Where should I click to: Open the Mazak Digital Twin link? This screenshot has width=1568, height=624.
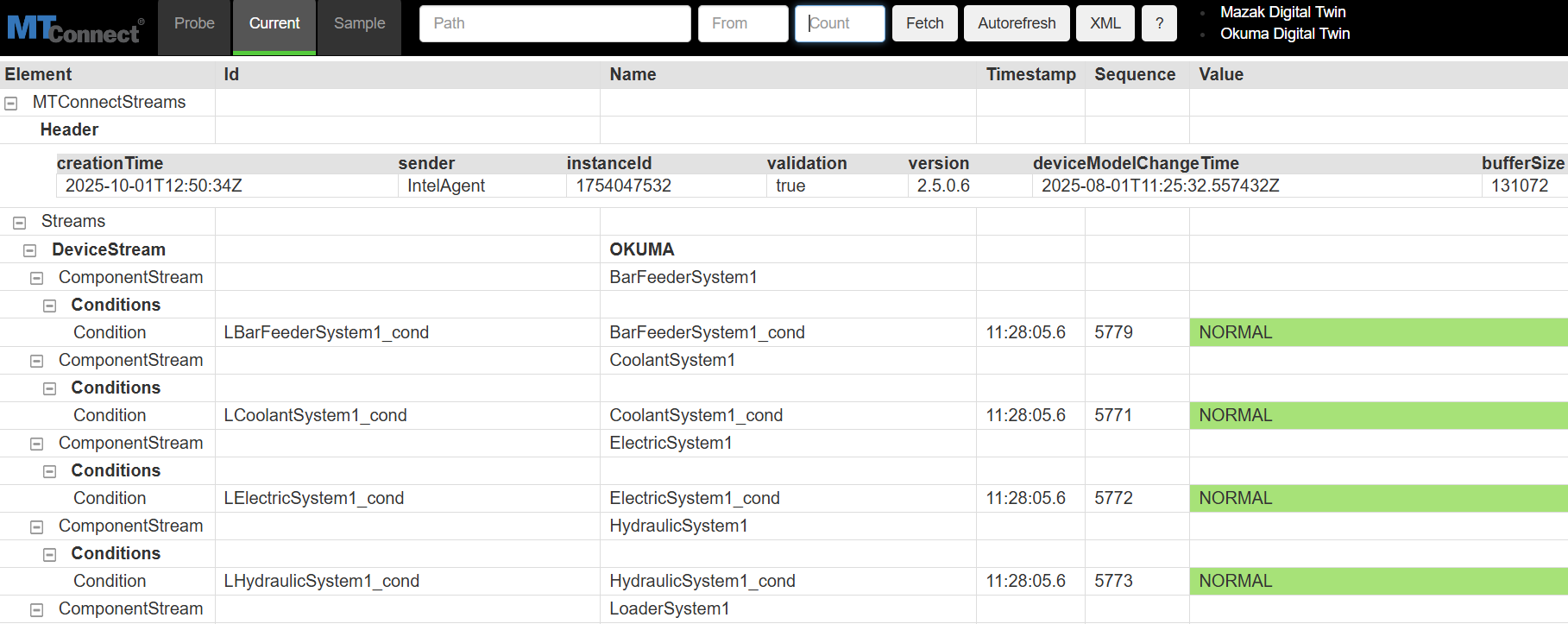click(1282, 12)
